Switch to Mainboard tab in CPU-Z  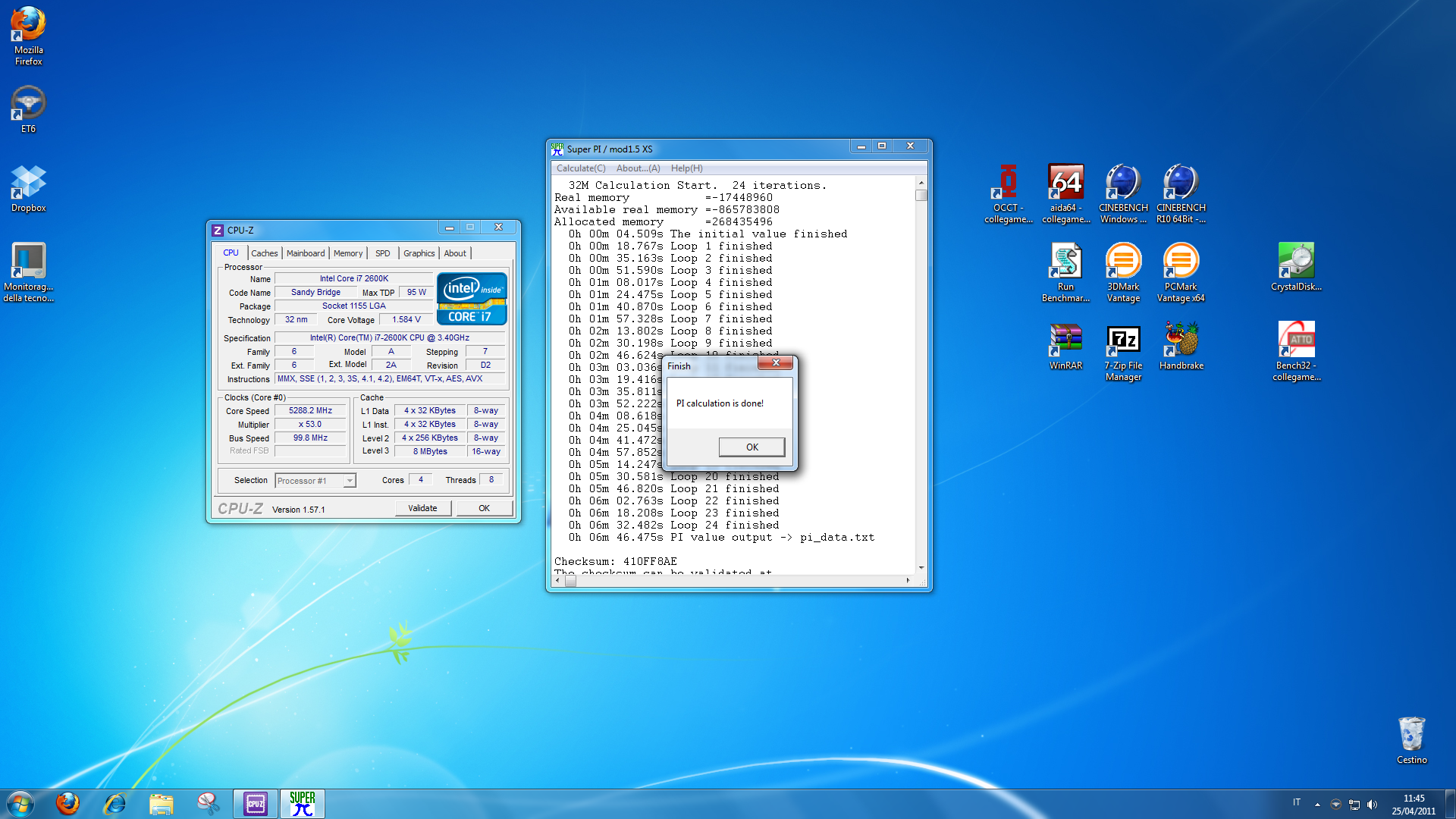pos(306,253)
